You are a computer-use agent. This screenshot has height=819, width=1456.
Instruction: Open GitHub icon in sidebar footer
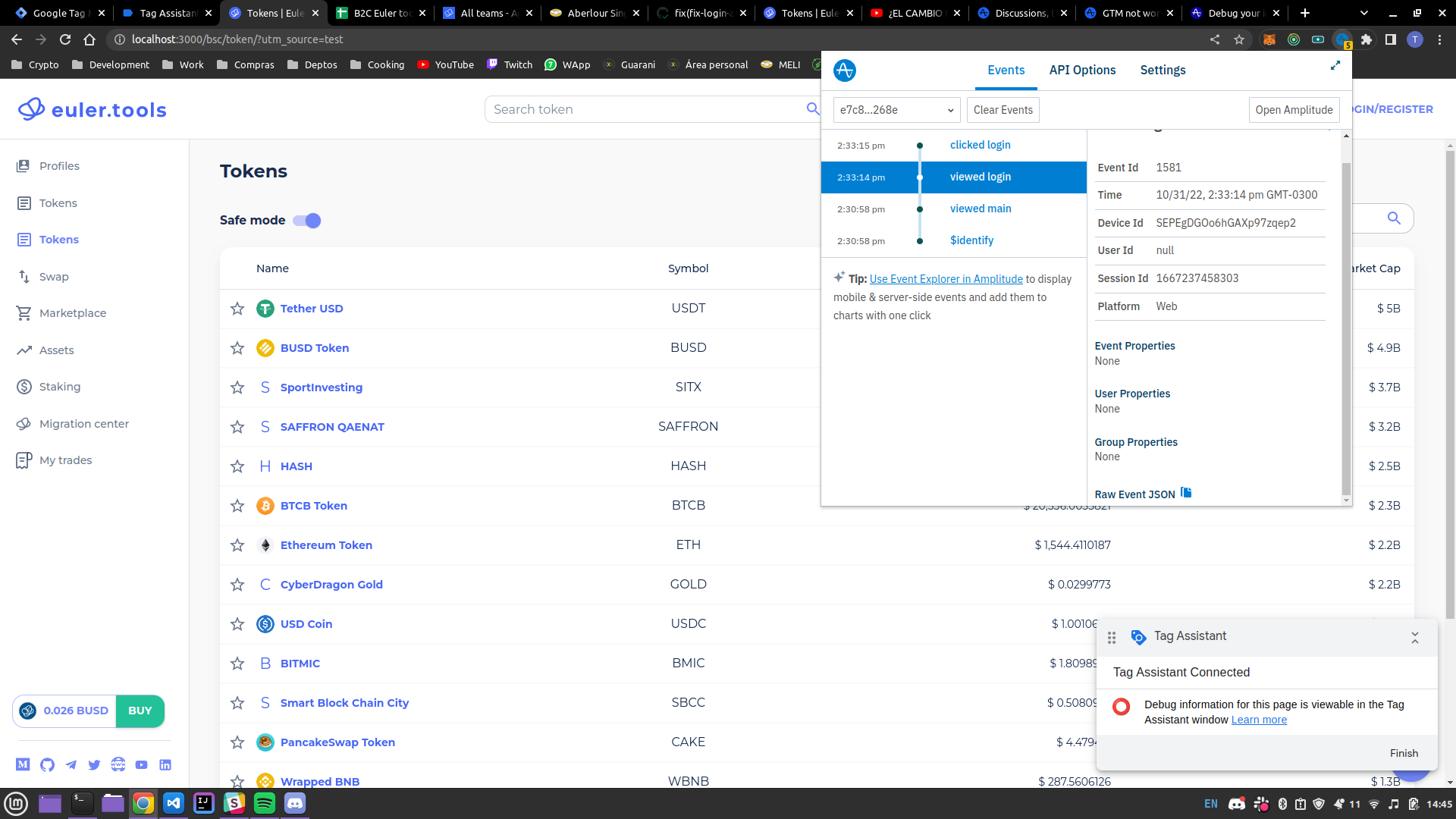click(x=47, y=764)
